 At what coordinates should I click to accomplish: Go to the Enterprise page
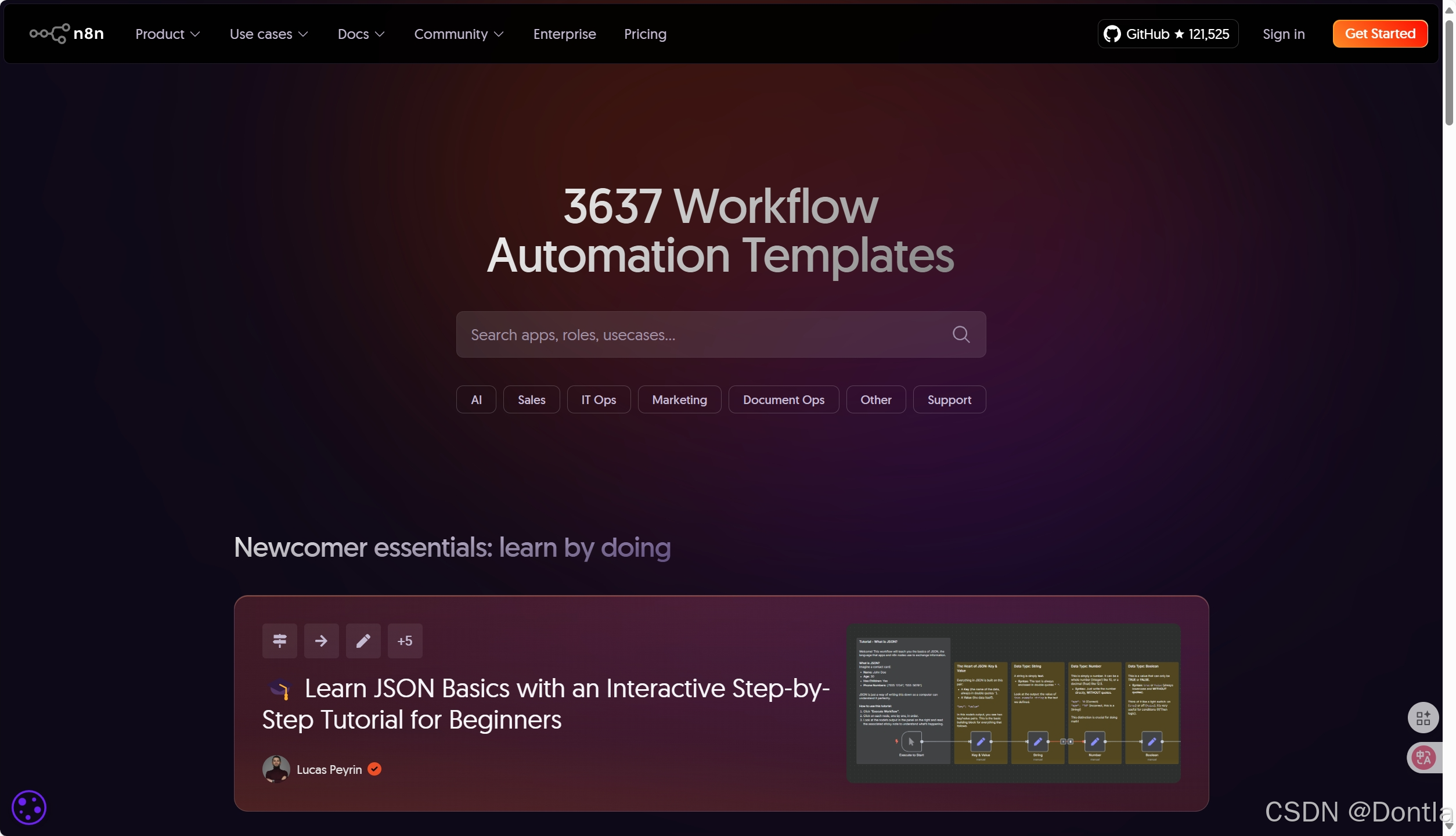click(x=564, y=34)
